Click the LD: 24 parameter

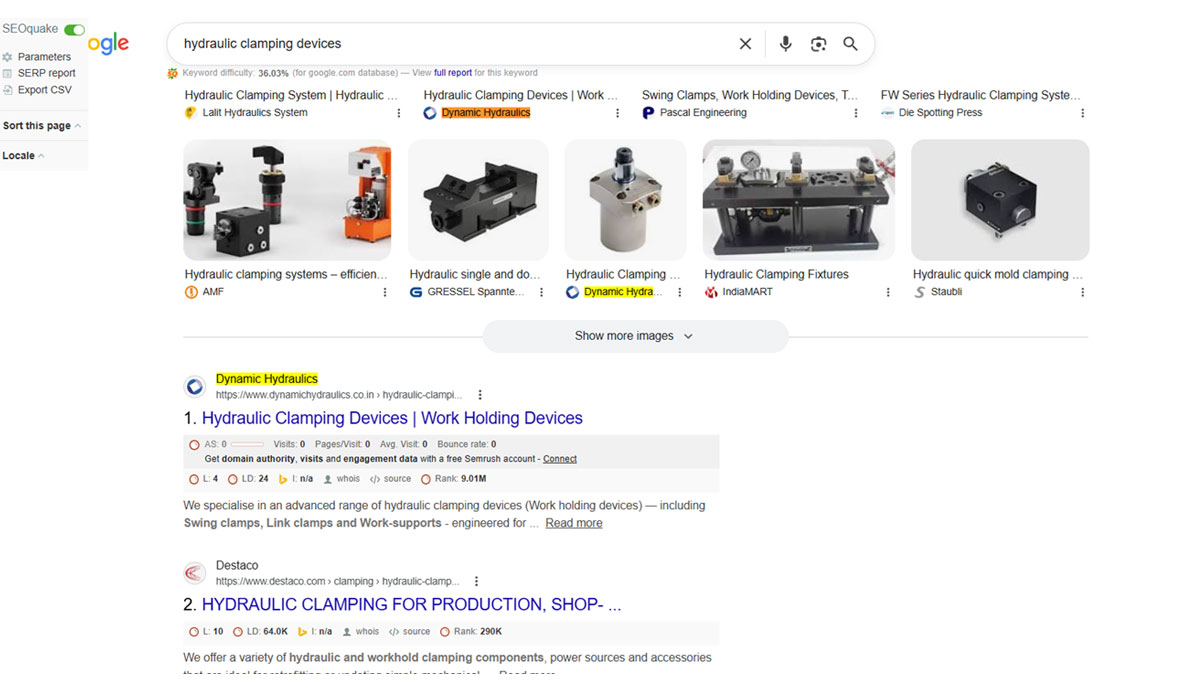250,479
